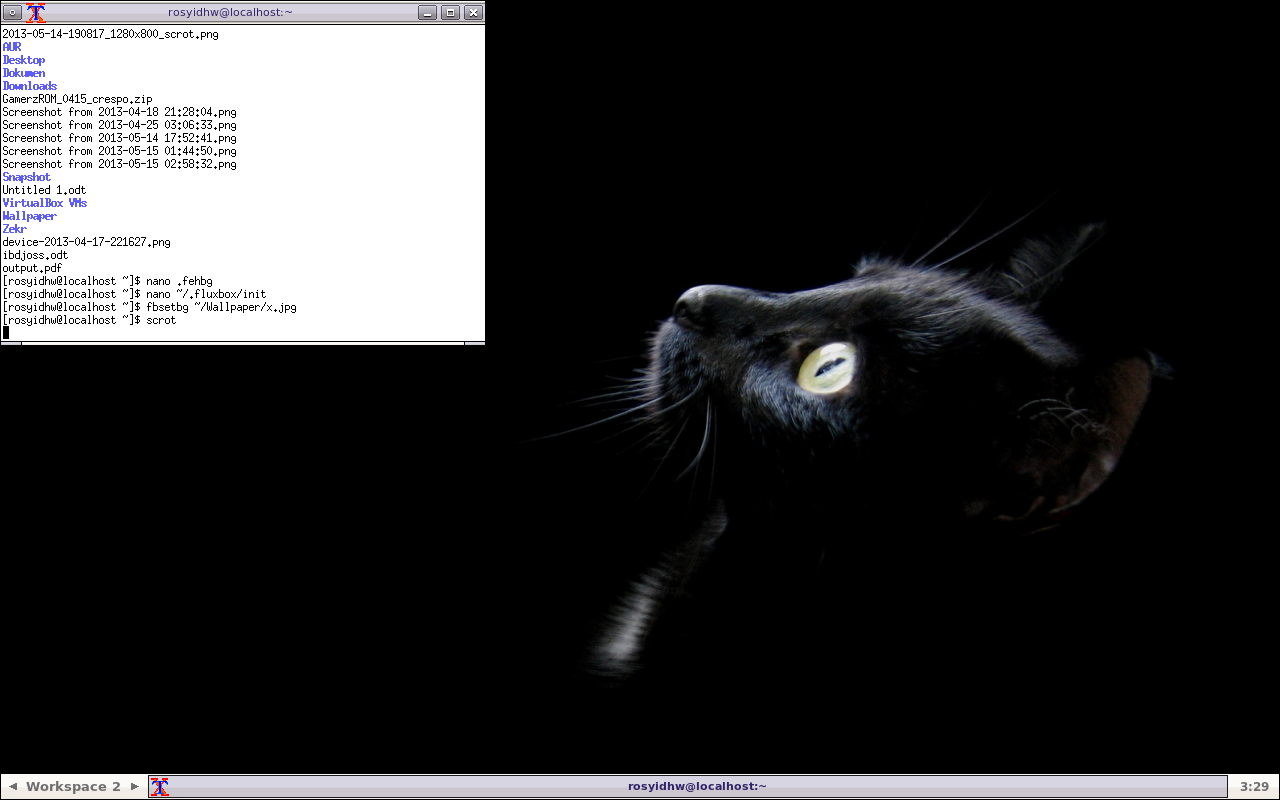Click the terminal's horizontal scrollbar
Image resolution: width=1280 pixels, height=800 pixels.
coord(240,341)
